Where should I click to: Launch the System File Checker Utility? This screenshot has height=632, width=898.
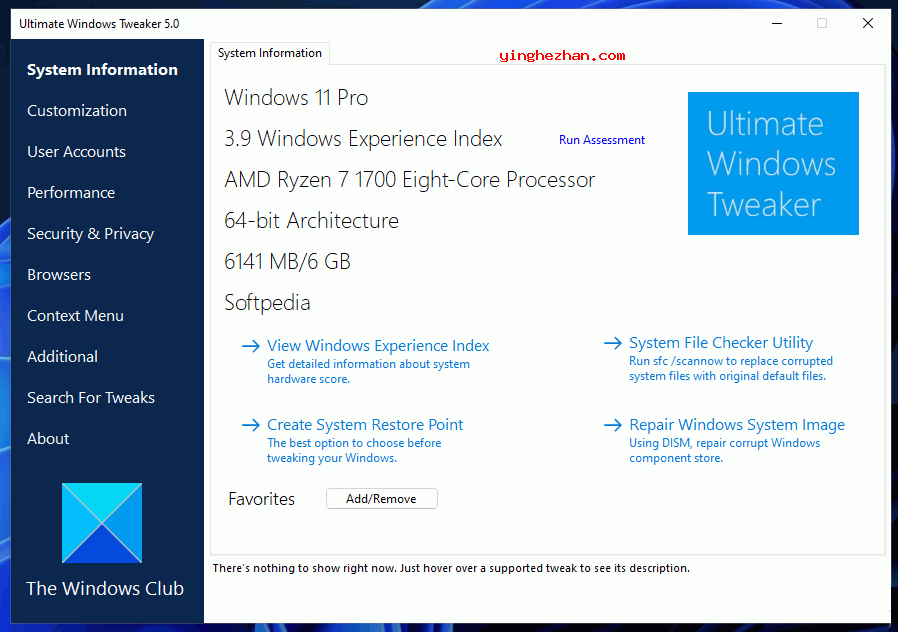coord(721,343)
